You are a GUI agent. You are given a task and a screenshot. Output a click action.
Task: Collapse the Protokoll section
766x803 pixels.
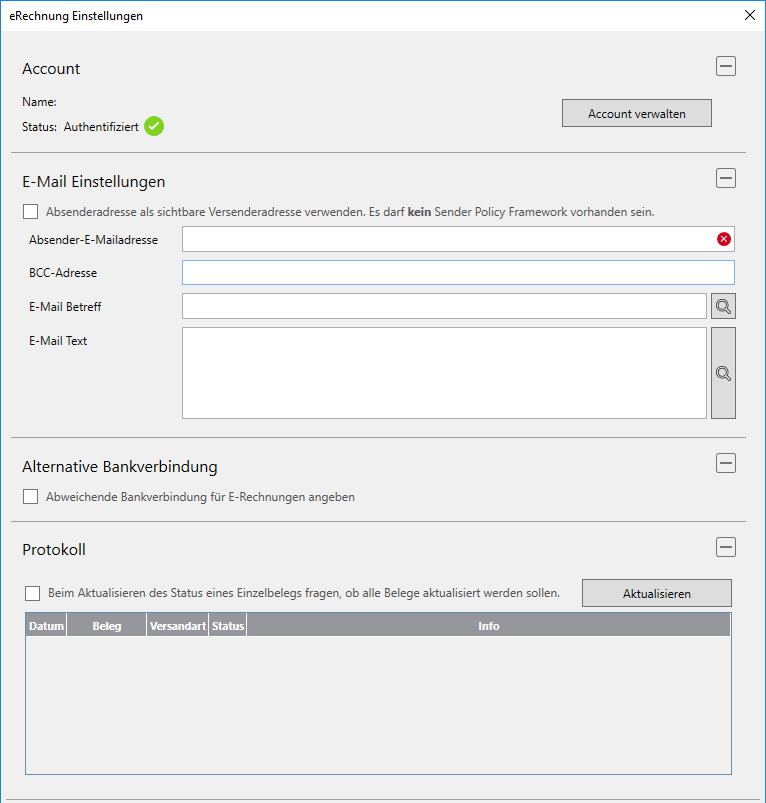(726, 547)
